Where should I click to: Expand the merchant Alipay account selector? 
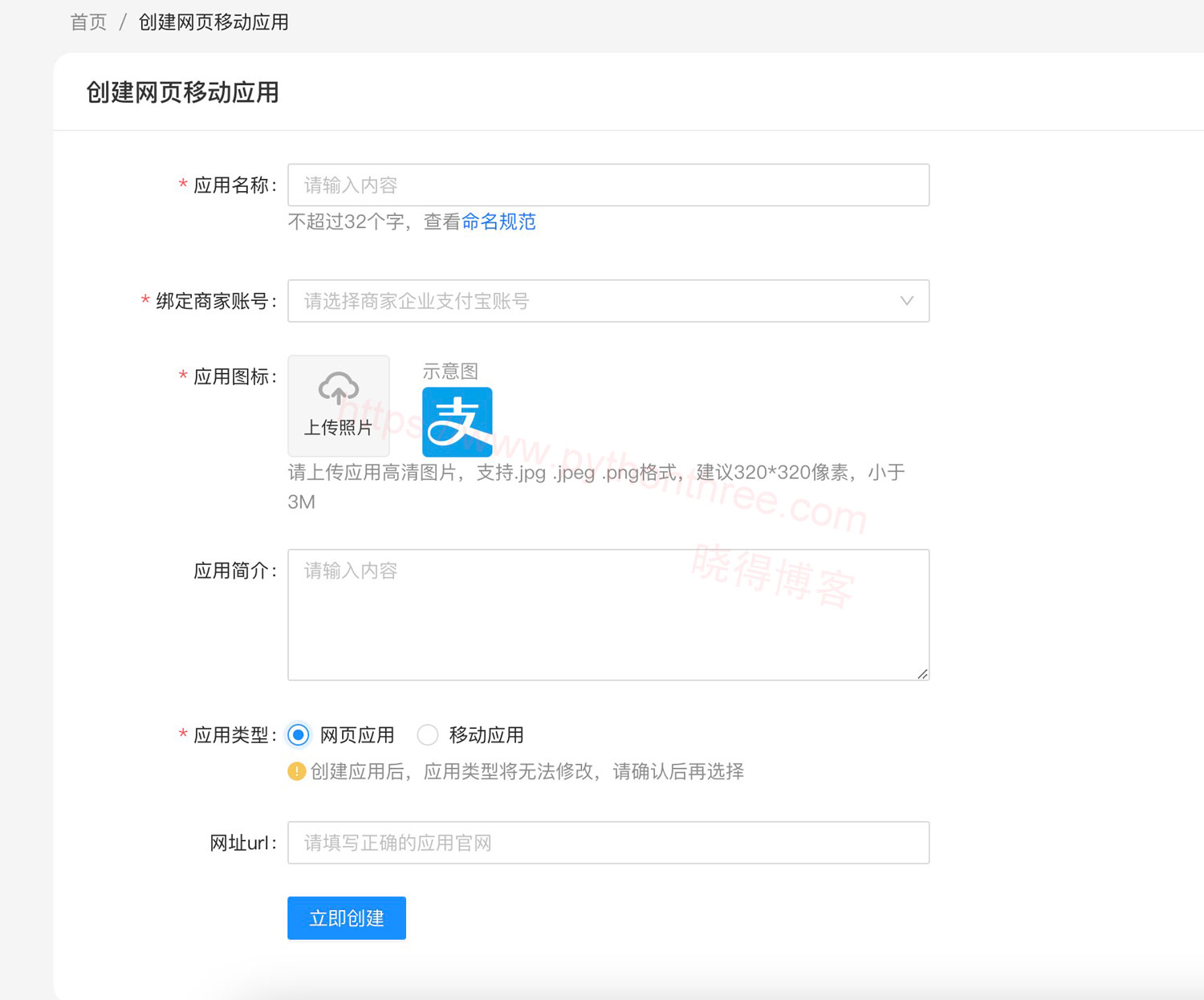(x=608, y=301)
